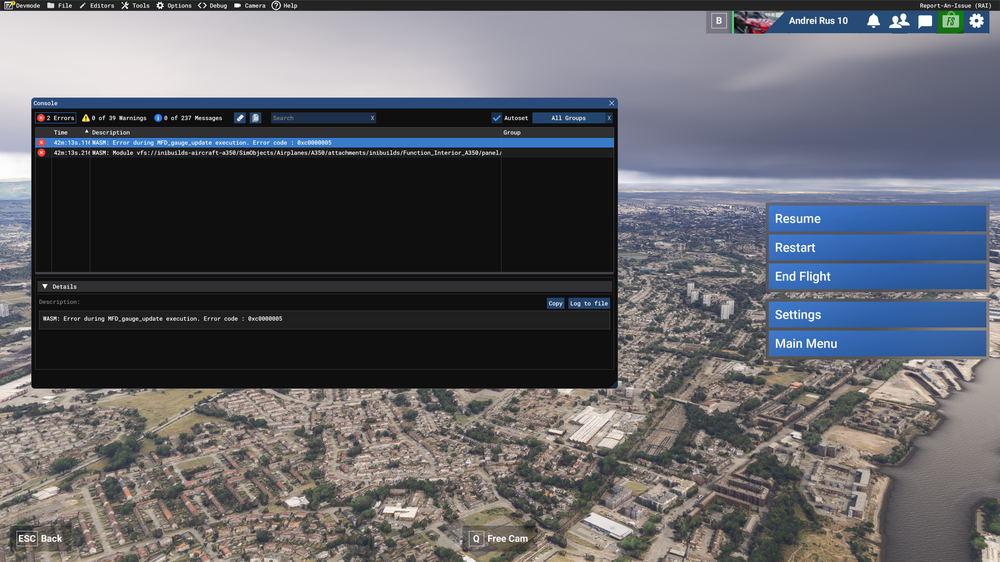Click Log to file button

589,303
